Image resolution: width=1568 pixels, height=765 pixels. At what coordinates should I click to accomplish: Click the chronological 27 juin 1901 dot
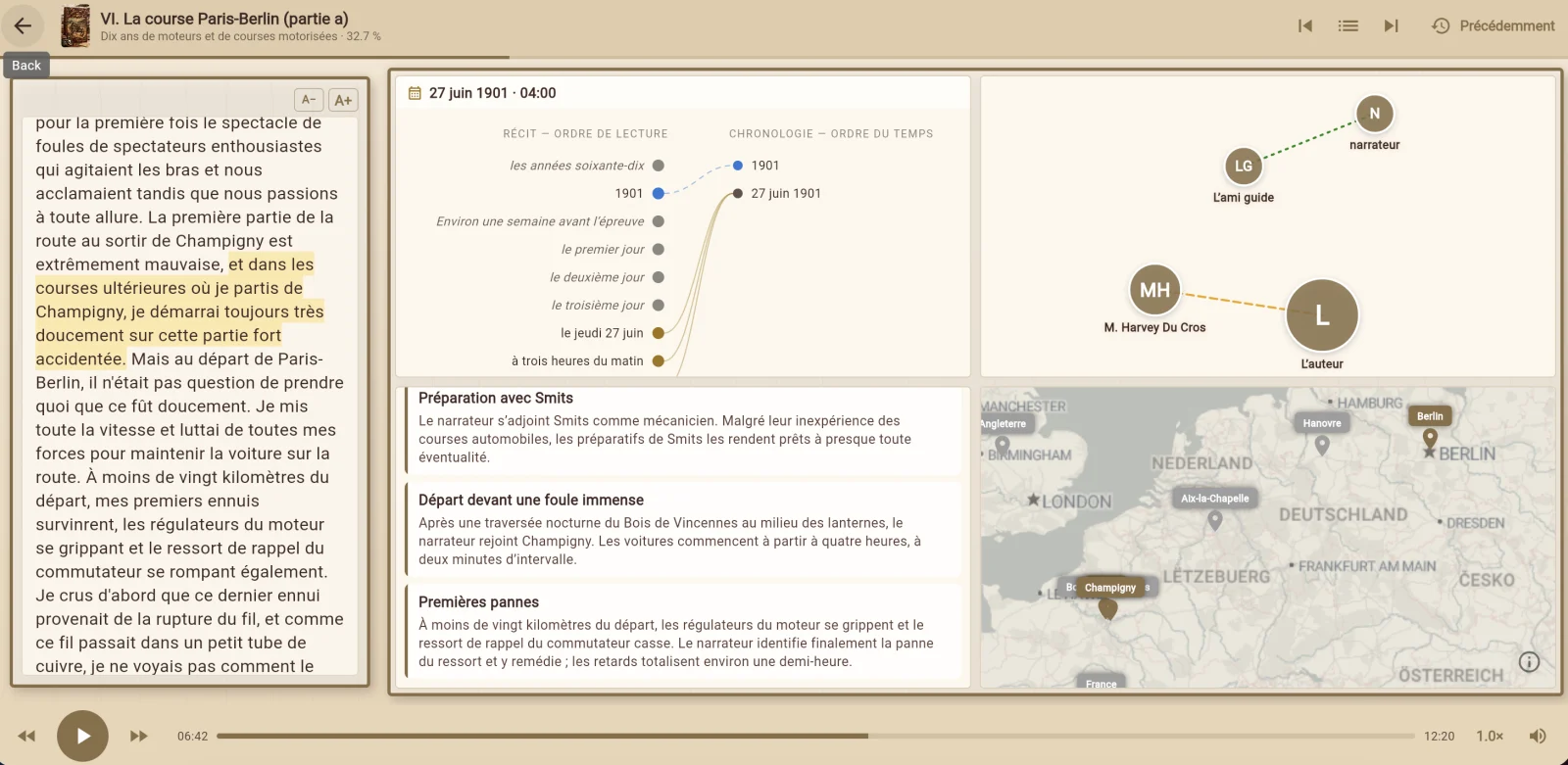tap(738, 194)
